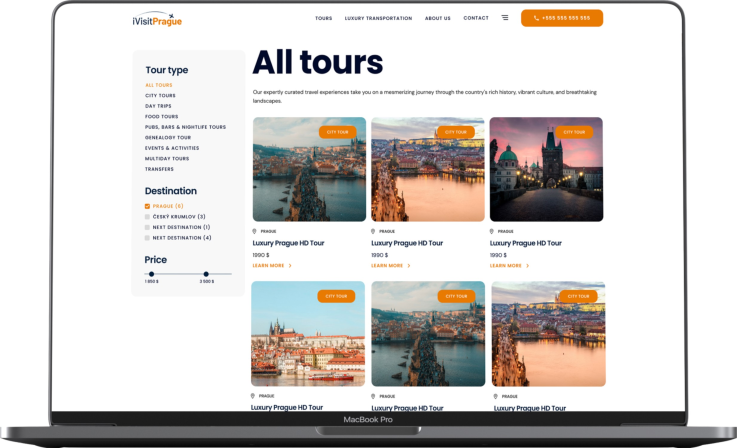Open the hamburger menu icon in header

tap(505, 18)
